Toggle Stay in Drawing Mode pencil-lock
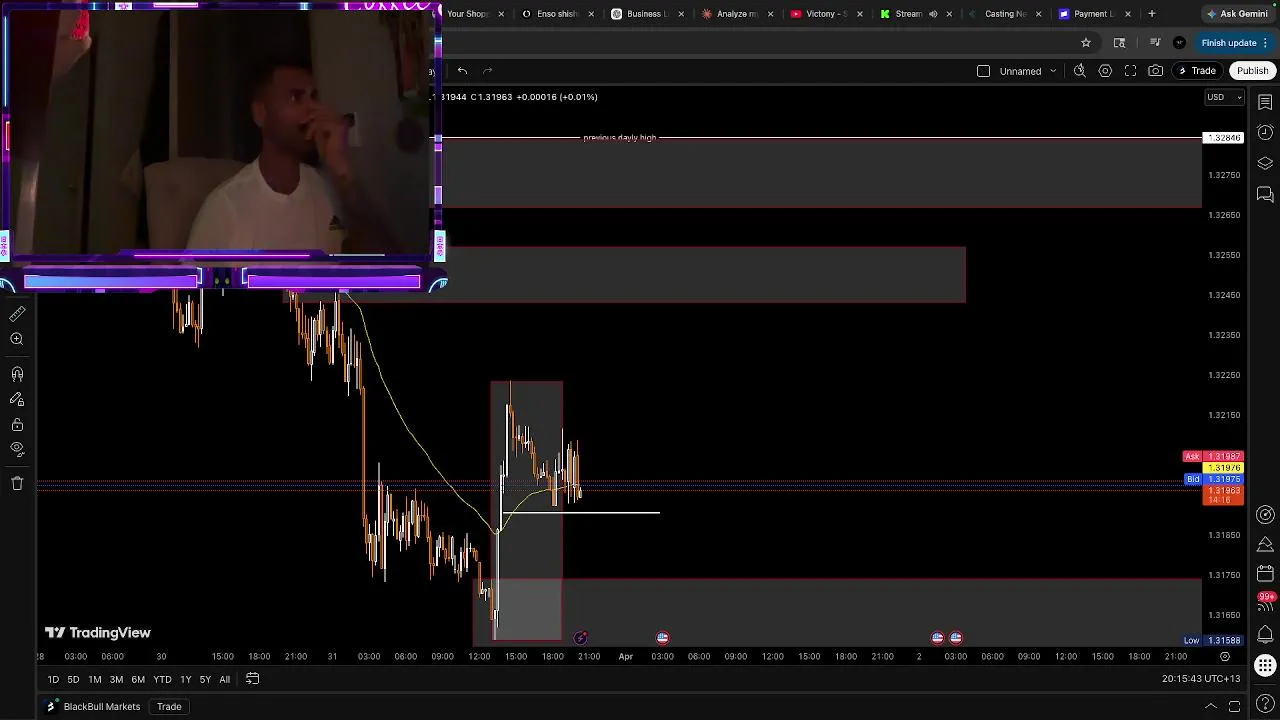 [x=17, y=399]
